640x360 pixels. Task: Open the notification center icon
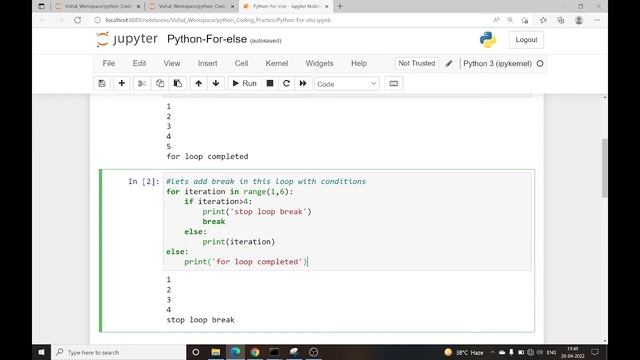tap(595, 352)
